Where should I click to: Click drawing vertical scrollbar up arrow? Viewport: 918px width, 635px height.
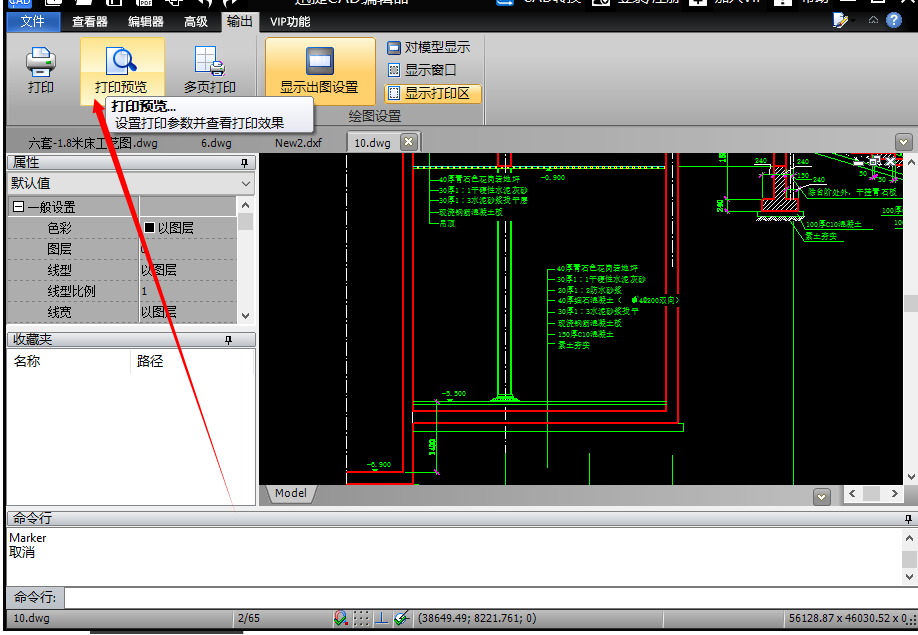coord(910,160)
